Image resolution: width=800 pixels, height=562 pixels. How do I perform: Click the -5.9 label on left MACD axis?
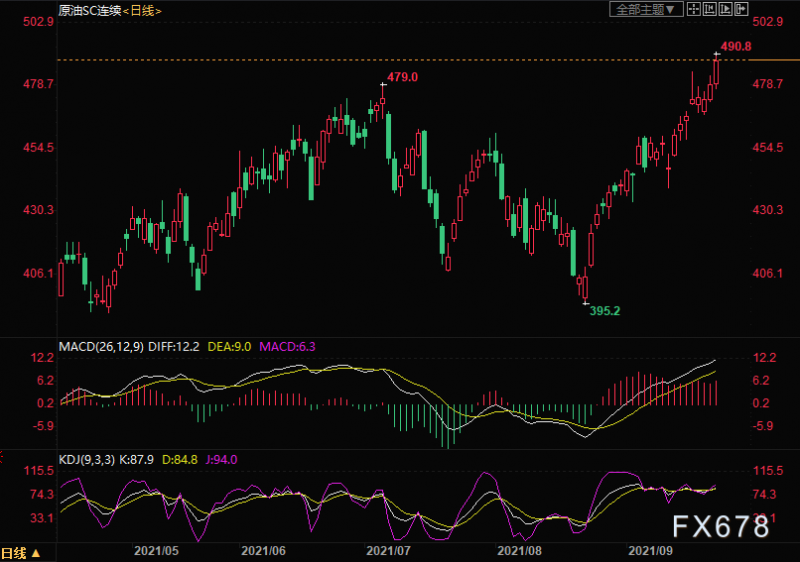click(43, 425)
